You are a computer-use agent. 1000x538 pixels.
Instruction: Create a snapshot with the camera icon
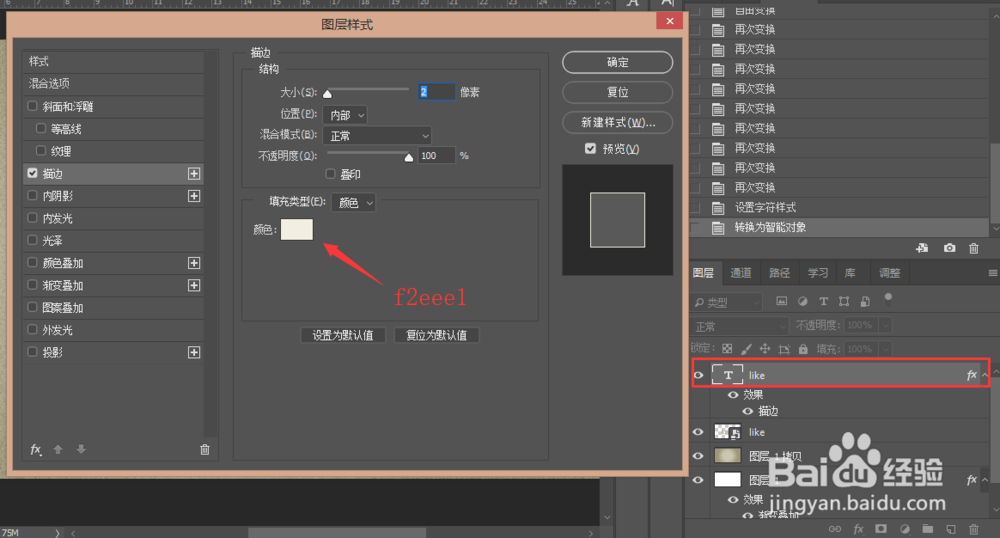[x=950, y=248]
